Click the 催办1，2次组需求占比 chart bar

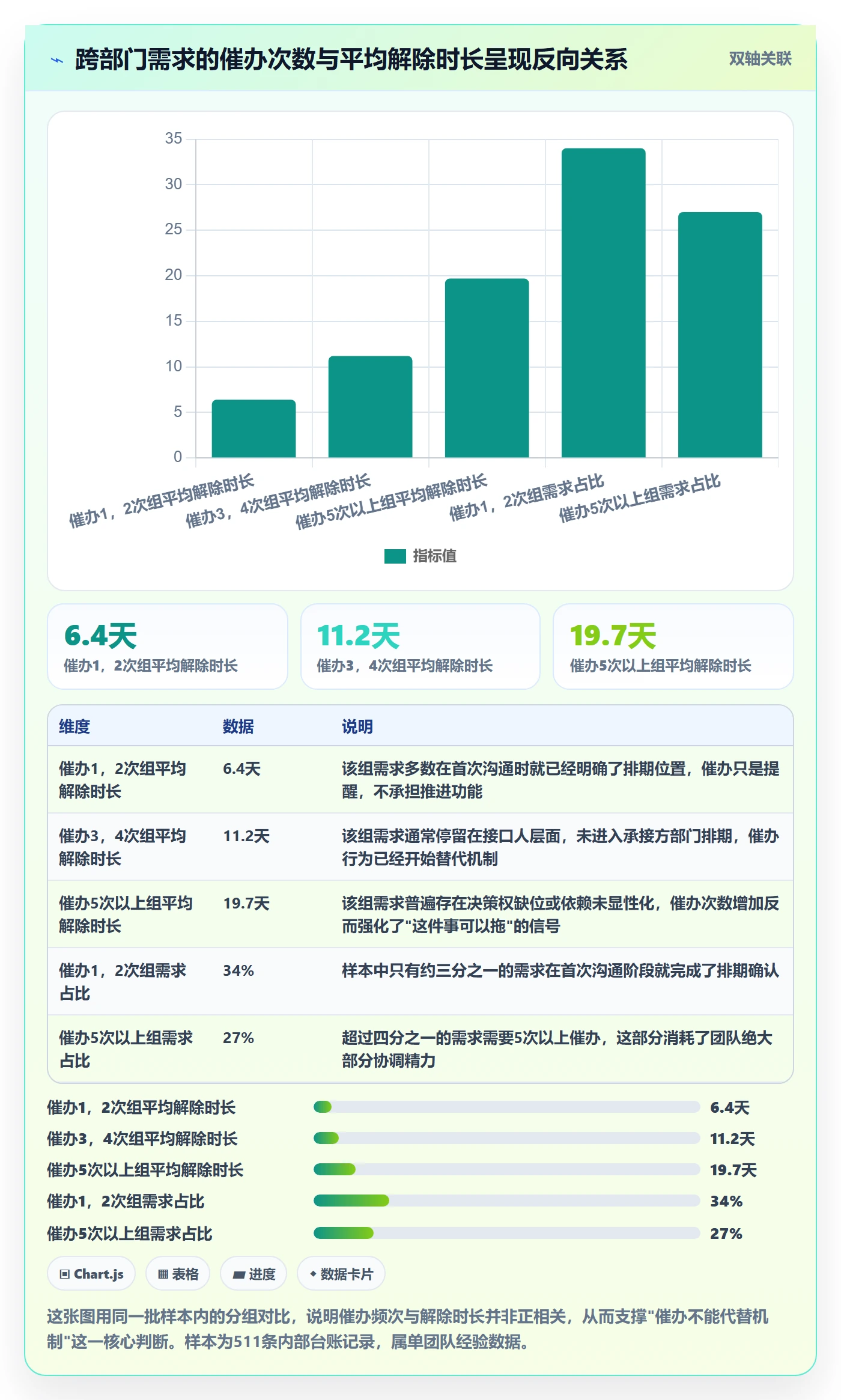[603, 303]
